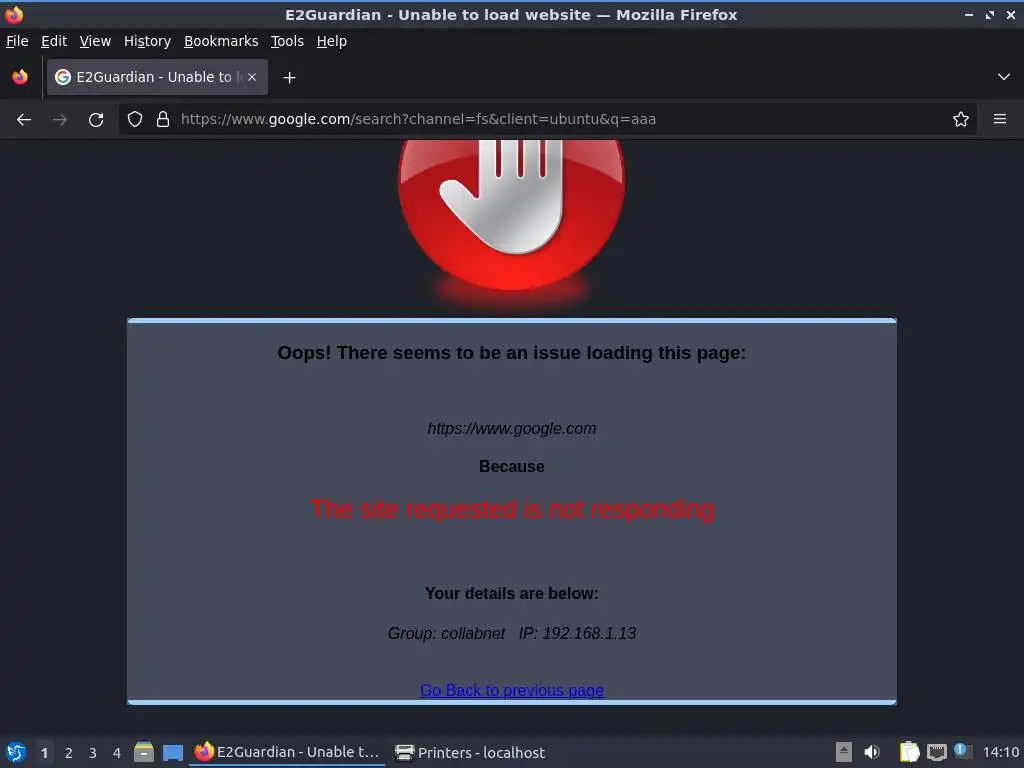Open the clipboard manager tray icon
Image resolution: width=1024 pixels, height=768 pixels.
[909, 752]
